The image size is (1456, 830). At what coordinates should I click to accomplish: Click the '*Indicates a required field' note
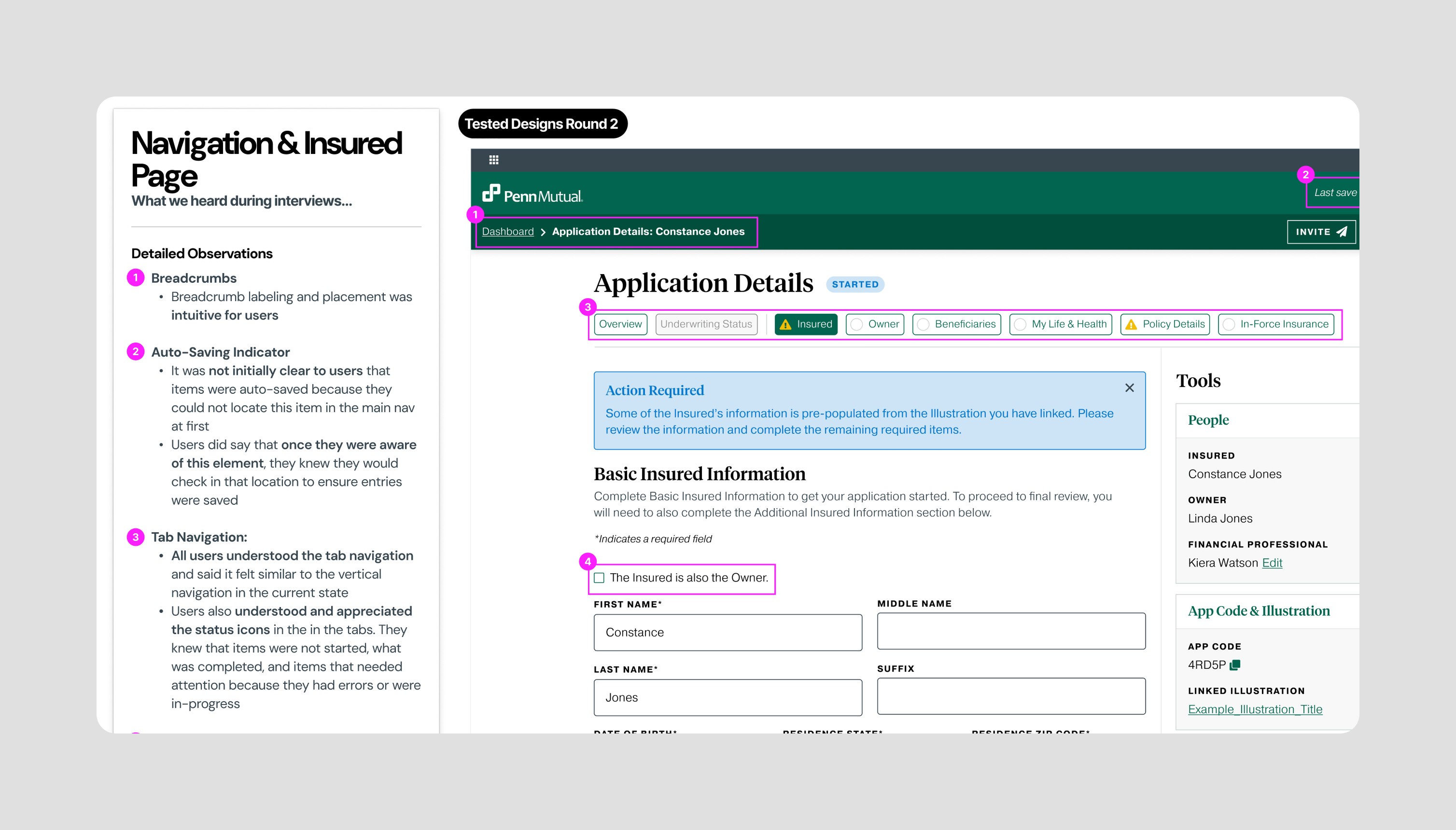click(653, 539)
